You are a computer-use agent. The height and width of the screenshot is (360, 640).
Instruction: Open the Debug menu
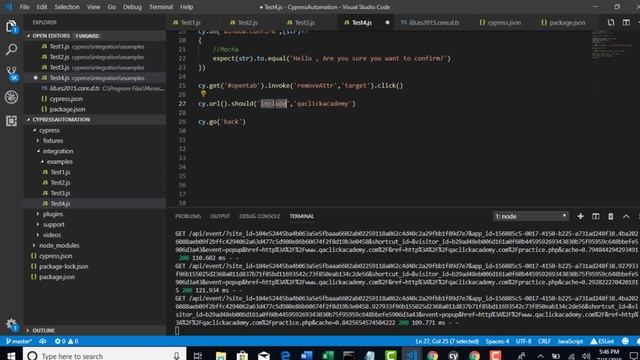pyautogui.click(x=132, y=7)
